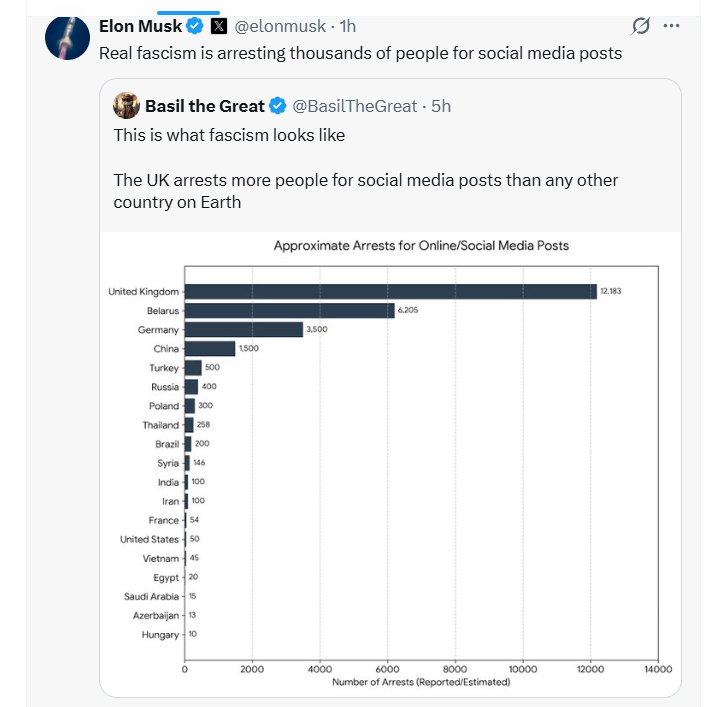Click the Germany bar in chart

pyautogui.click(x=244, y=330)
